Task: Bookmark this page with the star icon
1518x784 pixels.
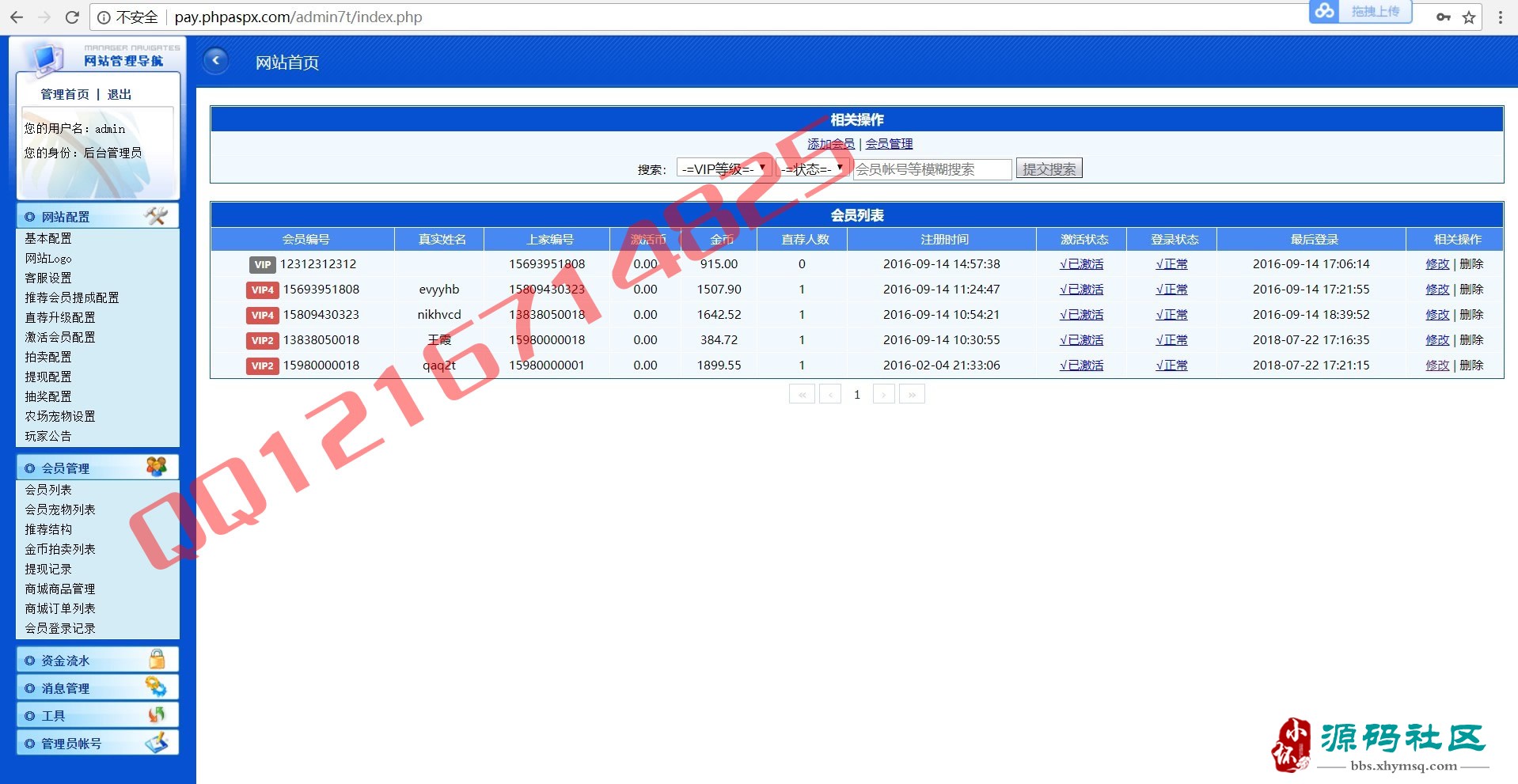Action: click(1469, 17)
